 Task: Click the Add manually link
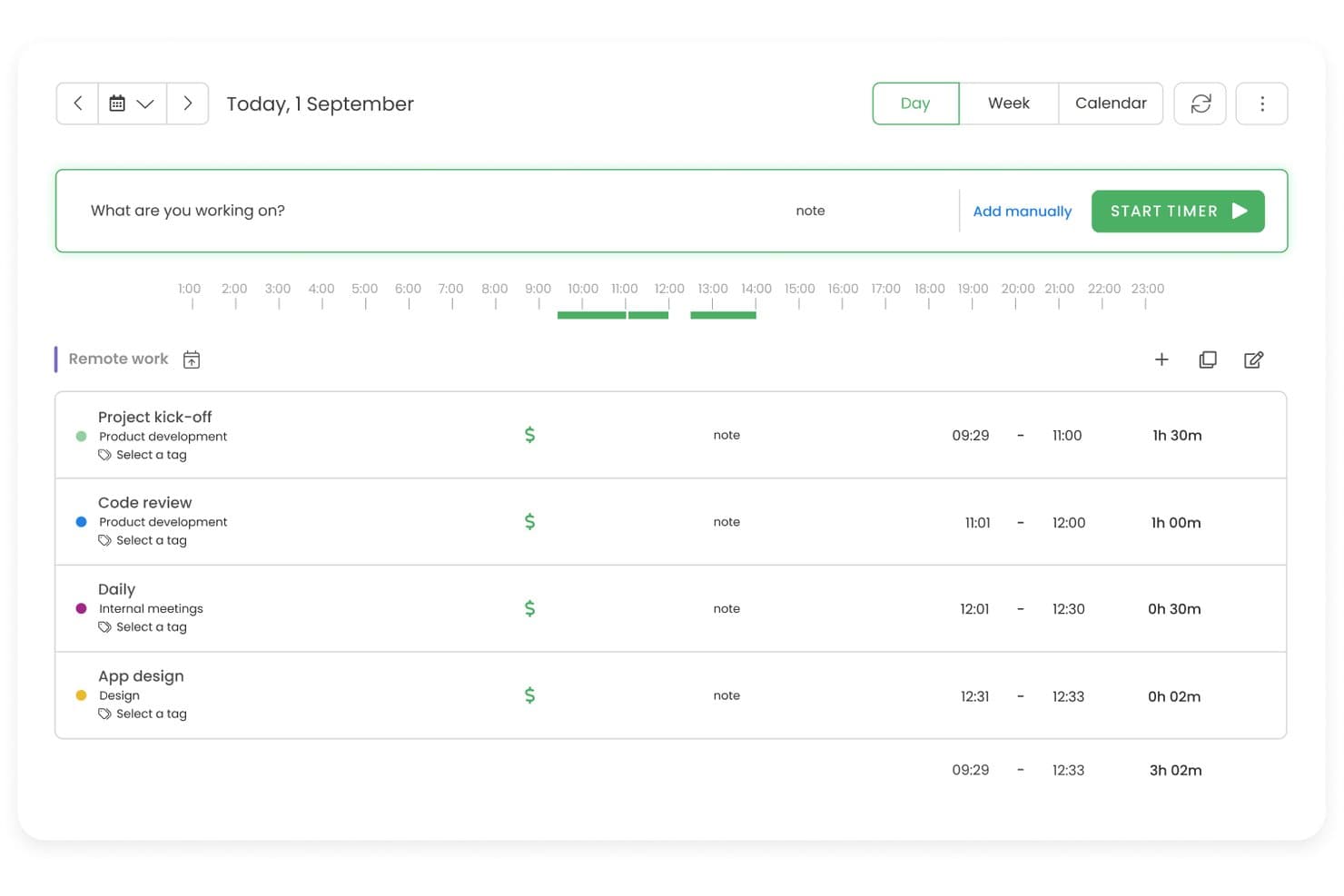pos(1023,212)
